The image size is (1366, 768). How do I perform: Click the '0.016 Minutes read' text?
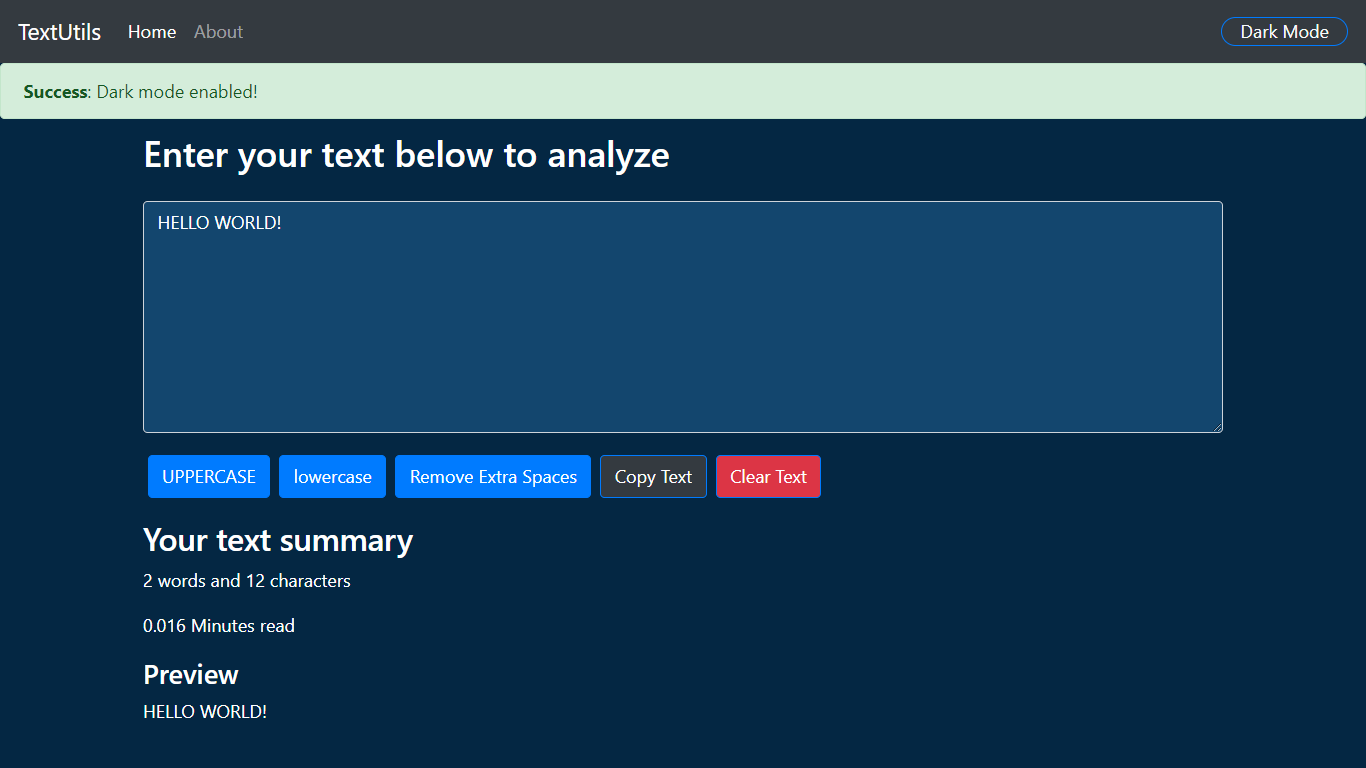219,626
